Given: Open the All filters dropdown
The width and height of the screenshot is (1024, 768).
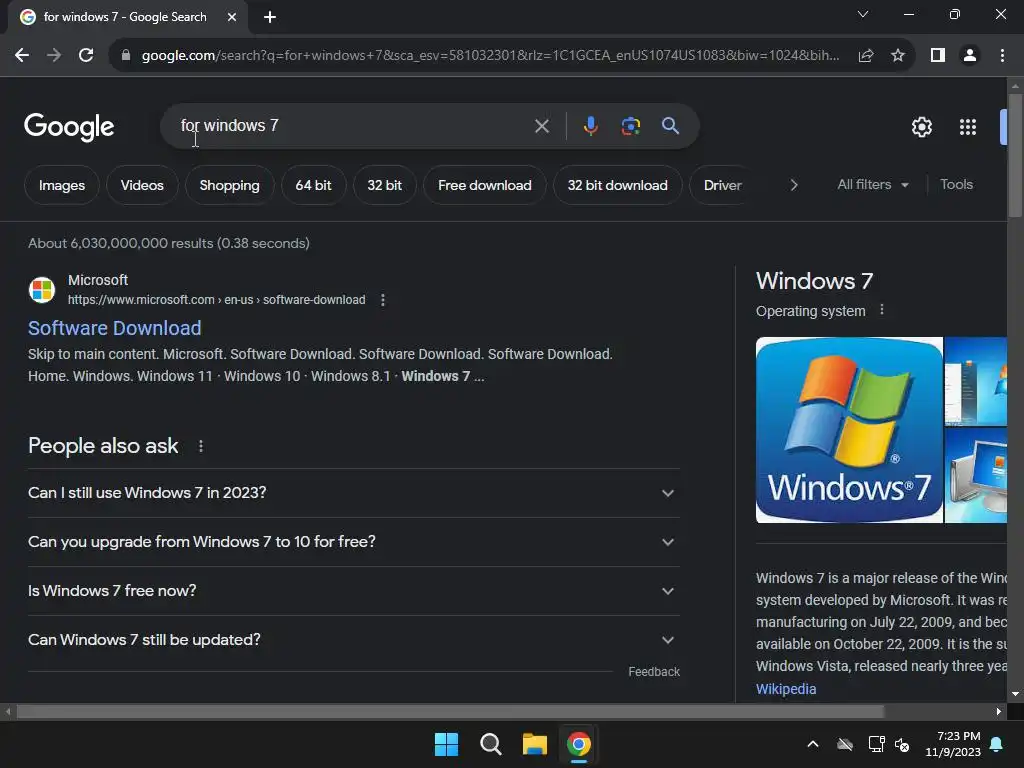Looking at the screenshot, I should (872, 185).
